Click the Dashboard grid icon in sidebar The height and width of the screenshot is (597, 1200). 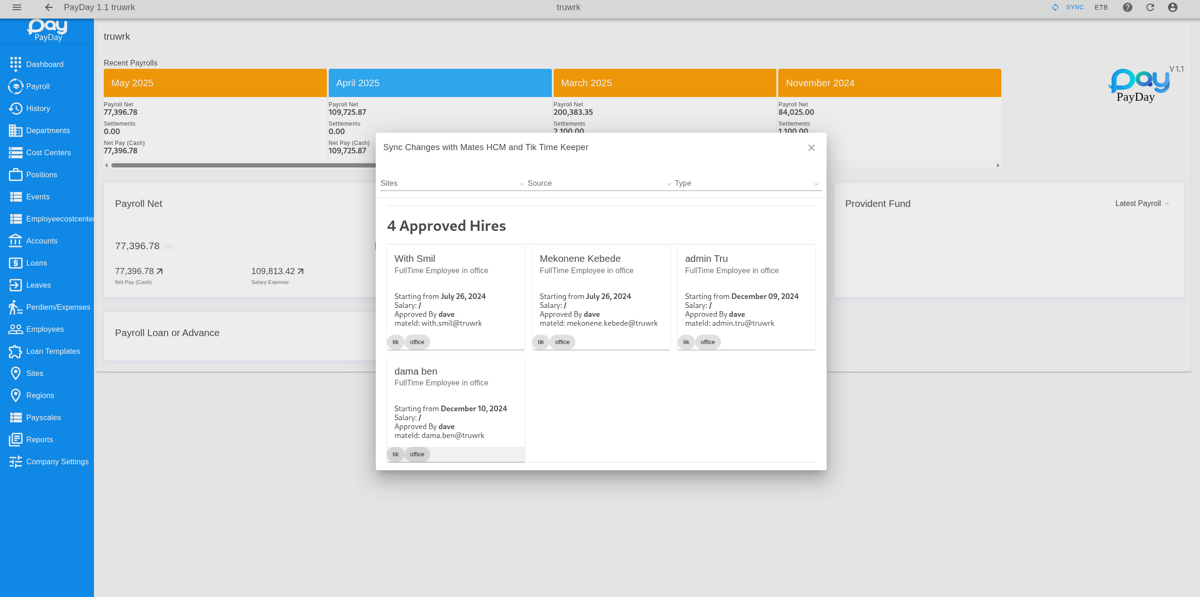(15, 64)
